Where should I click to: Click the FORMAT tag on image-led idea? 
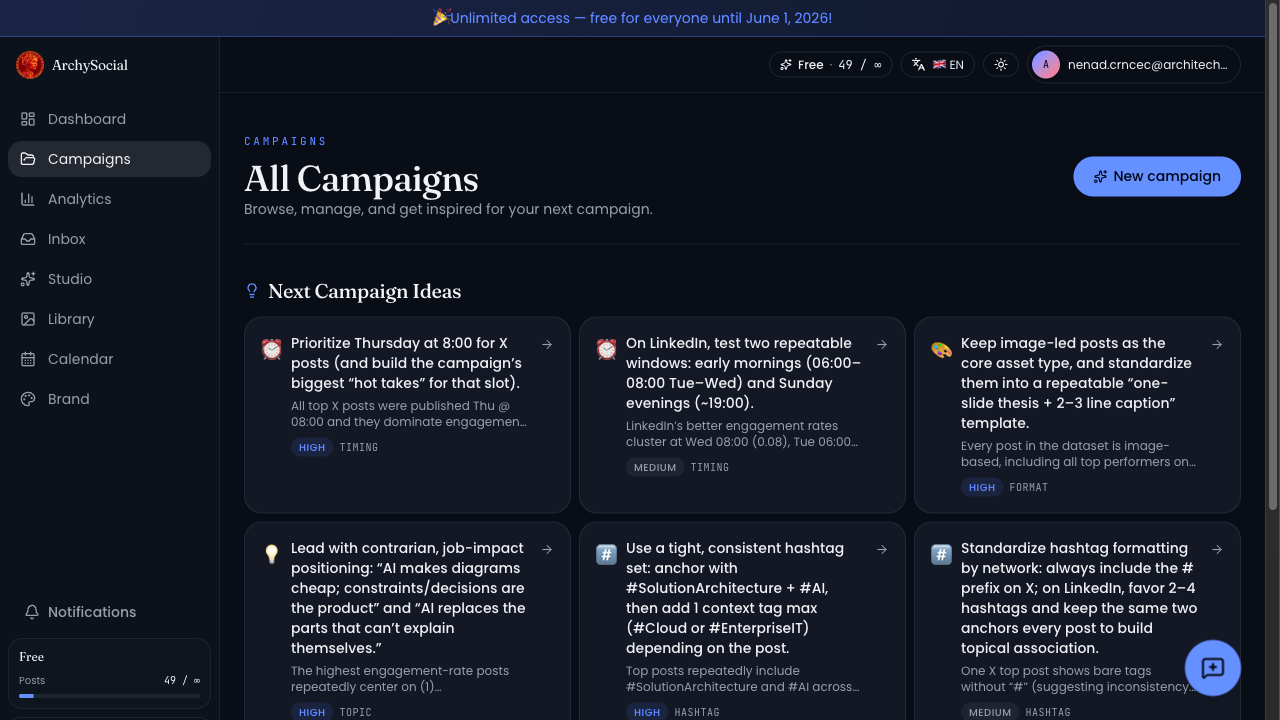pos(1029,487)
